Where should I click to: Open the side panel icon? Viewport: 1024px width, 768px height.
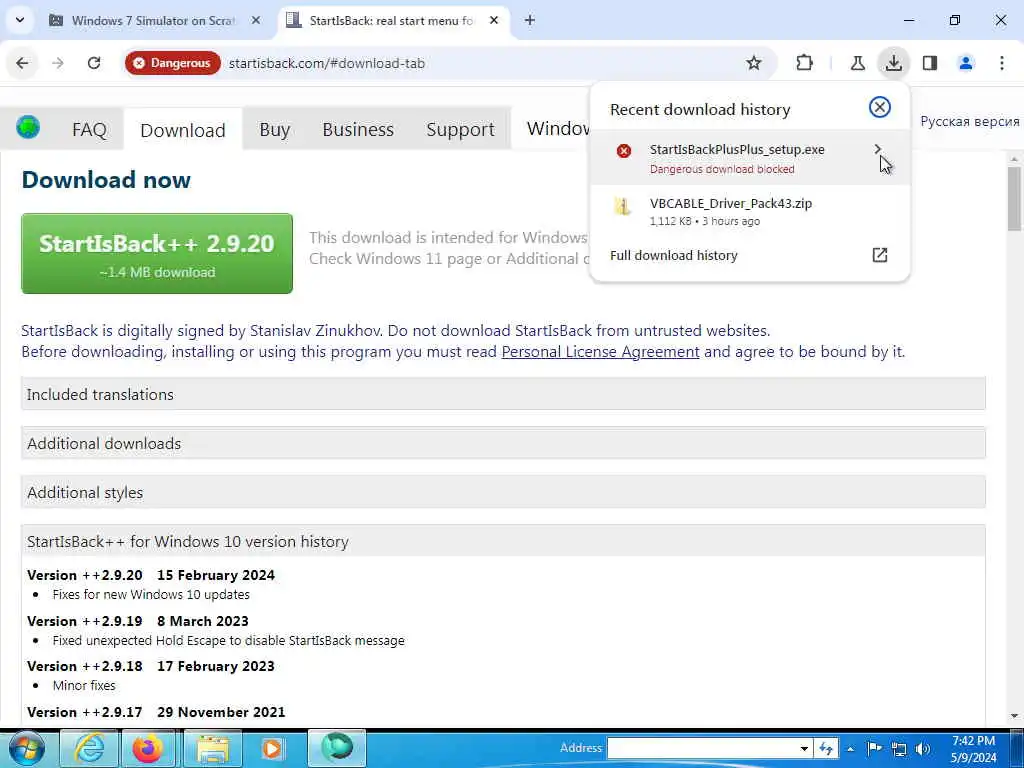[930, 63]
